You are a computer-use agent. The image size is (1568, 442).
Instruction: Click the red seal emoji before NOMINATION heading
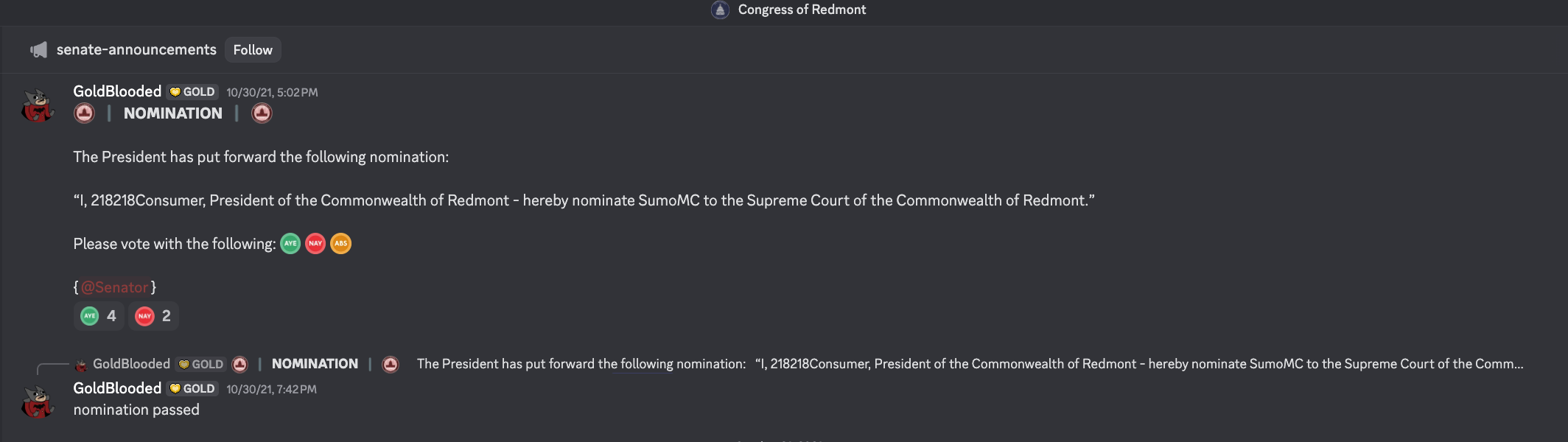pos(85,113)
